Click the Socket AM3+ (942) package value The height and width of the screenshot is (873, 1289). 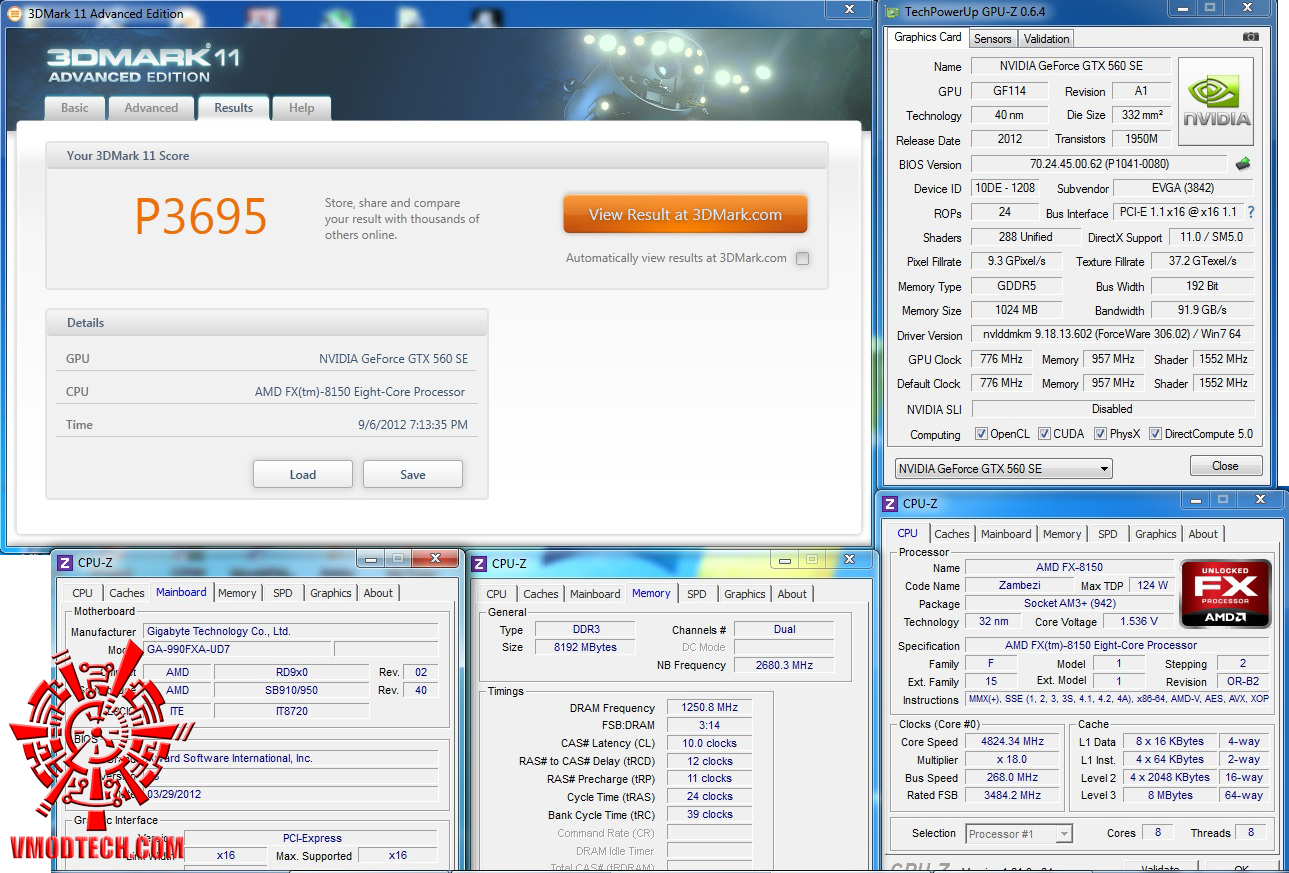[x=1069, y=604]
